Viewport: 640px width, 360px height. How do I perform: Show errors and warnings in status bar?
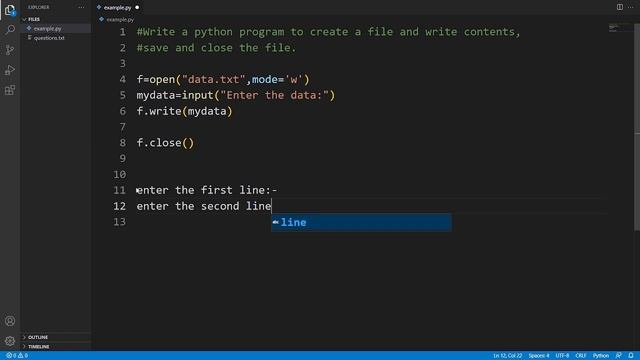pyautogui.click(x=17, y=356)
